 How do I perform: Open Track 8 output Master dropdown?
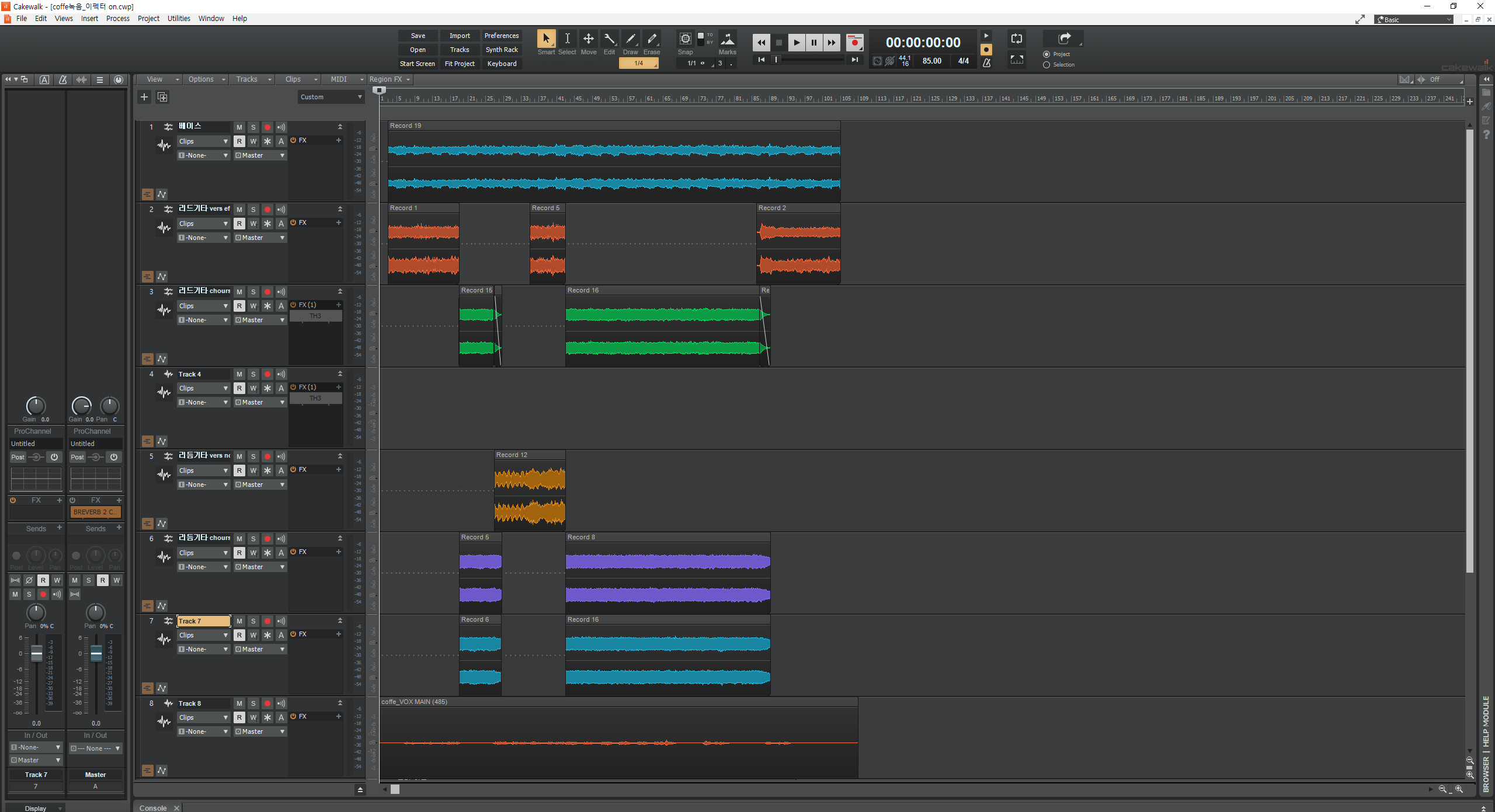pos(260,731)
